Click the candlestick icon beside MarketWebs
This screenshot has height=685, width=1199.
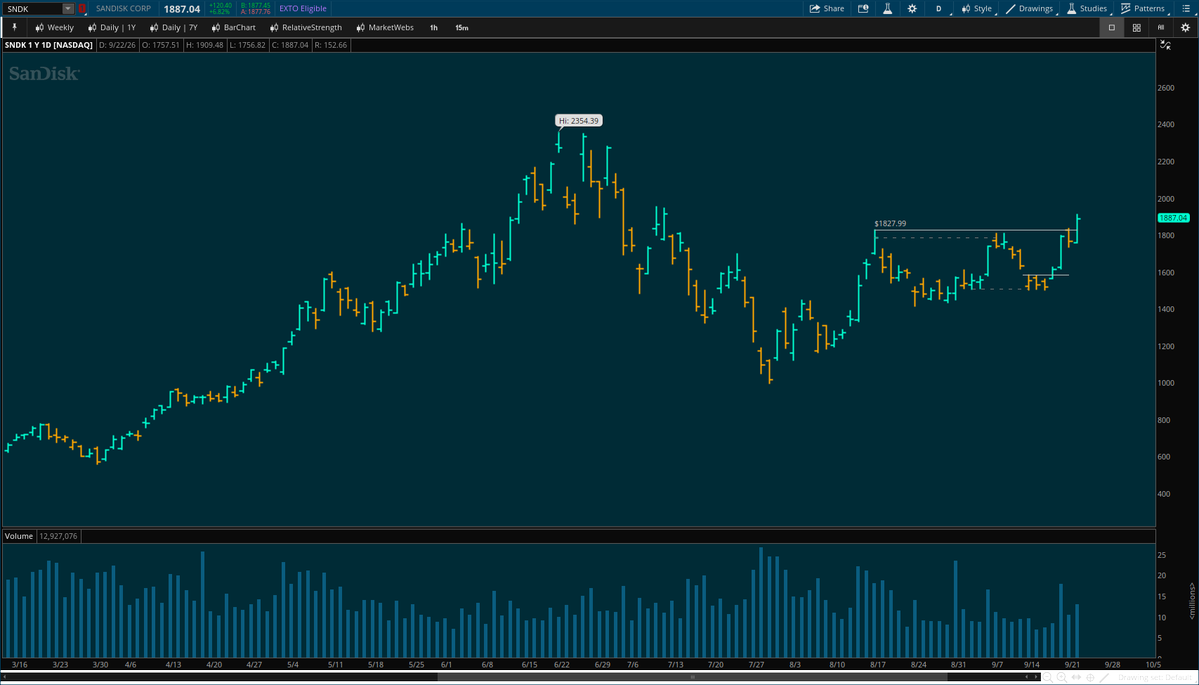[360, 28]
